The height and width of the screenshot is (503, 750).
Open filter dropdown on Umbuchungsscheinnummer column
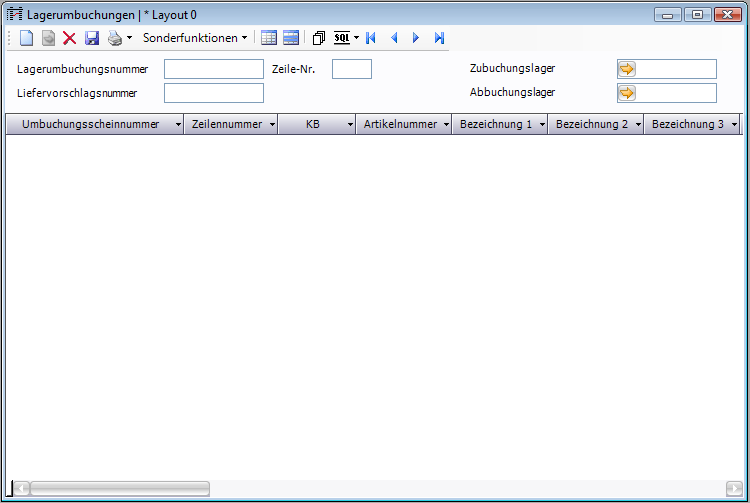point(178,125)
